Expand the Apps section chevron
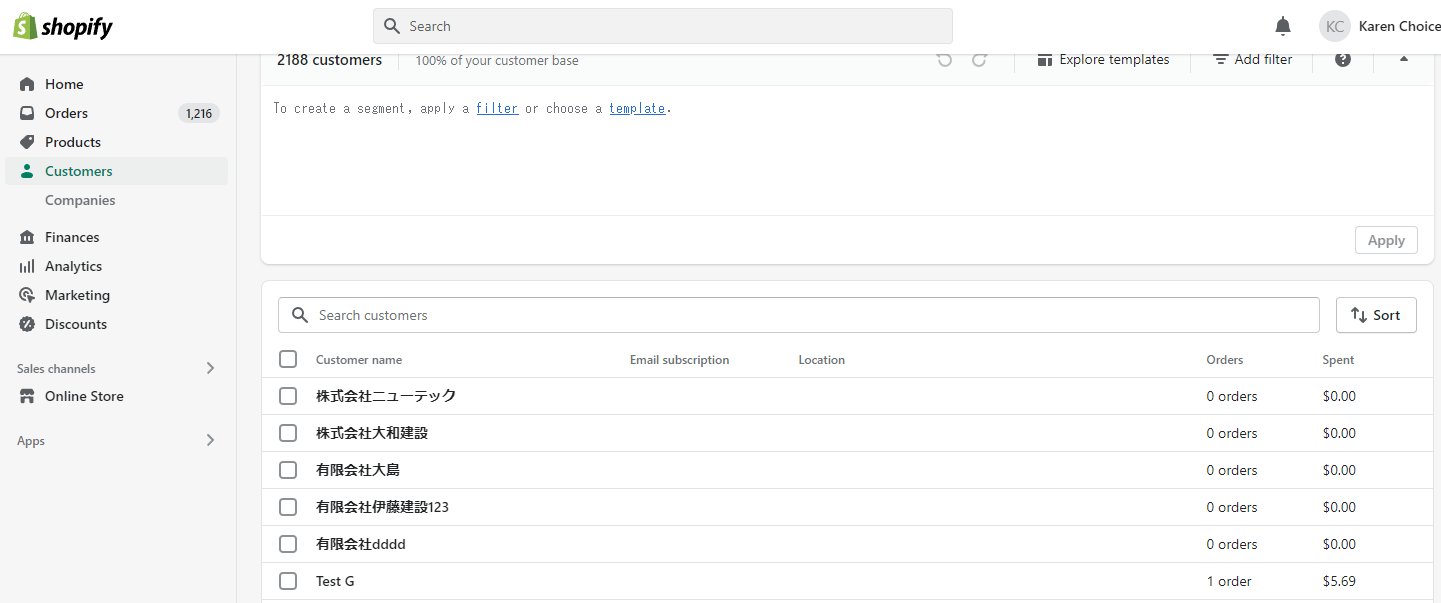Viewport: 1441px width, 603px height. click(x=210, y=440)
